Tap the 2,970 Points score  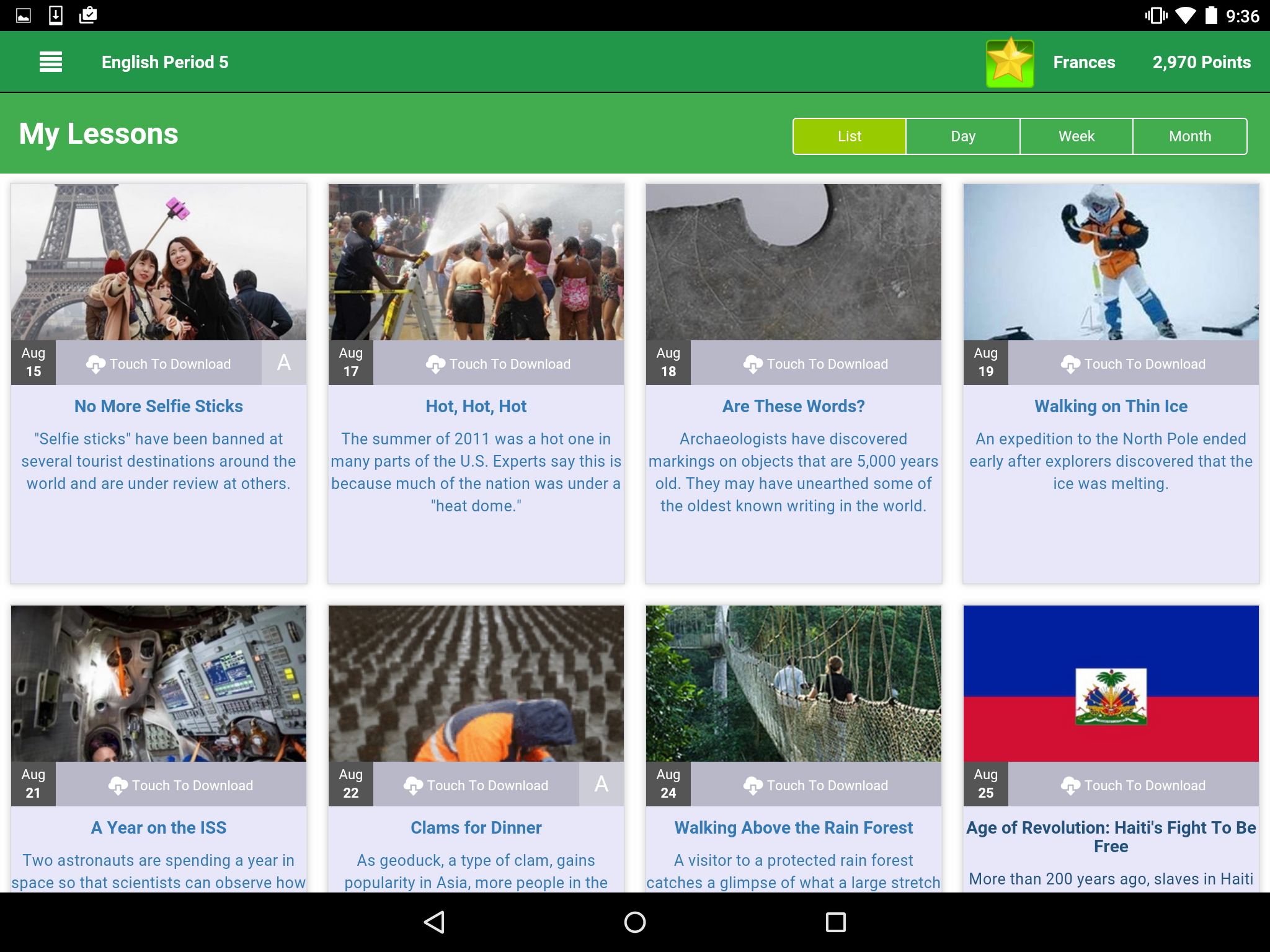click(x=1201, y=62)
